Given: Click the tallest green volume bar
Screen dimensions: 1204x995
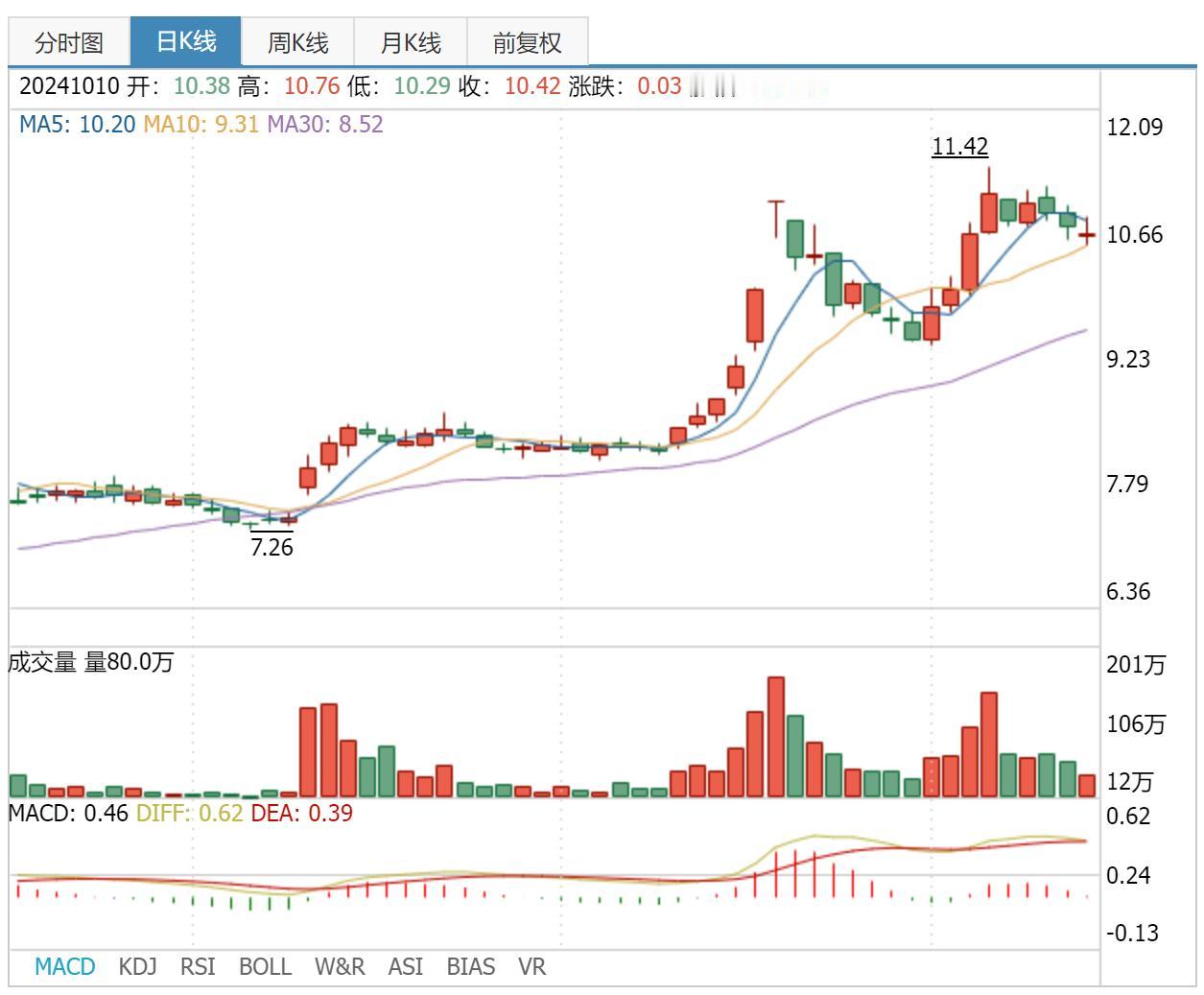Looking at the screenshot, I should coord(795,756).
